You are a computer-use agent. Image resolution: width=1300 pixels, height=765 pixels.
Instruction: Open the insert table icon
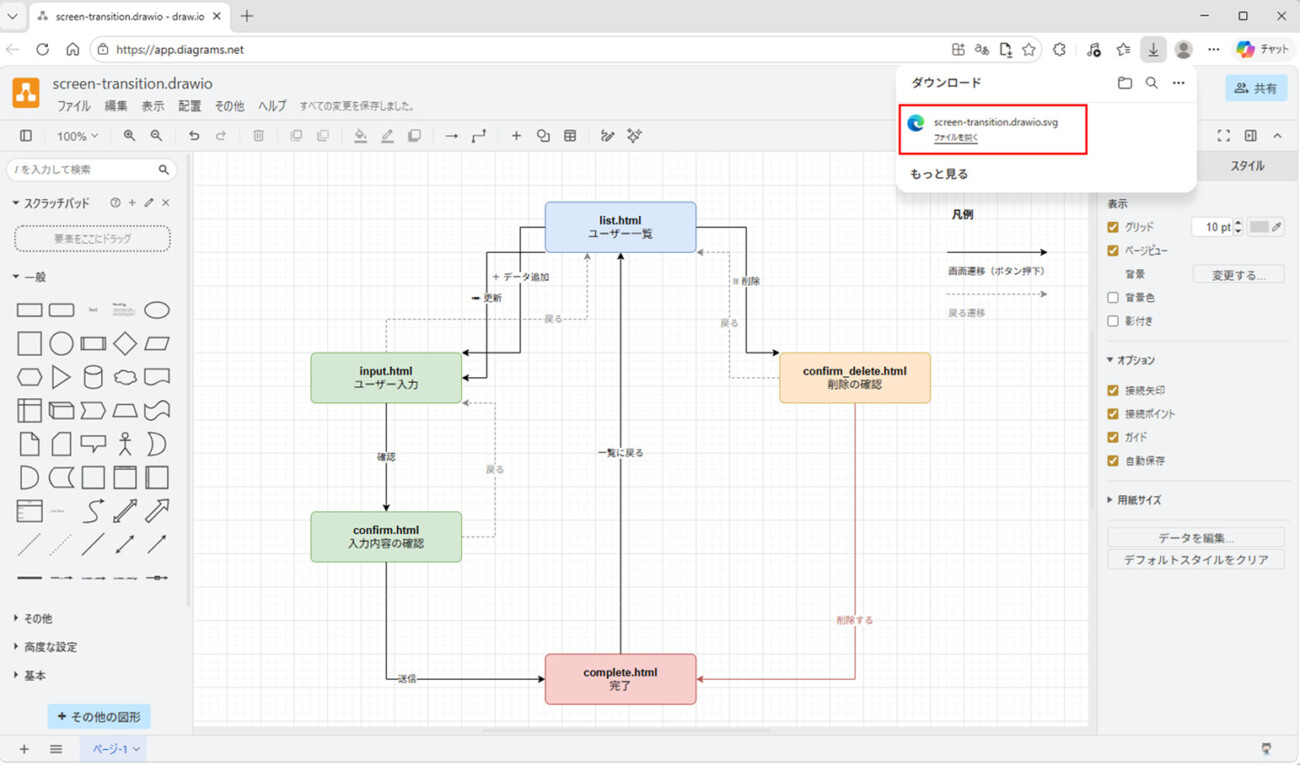click(x=570, y=136)
